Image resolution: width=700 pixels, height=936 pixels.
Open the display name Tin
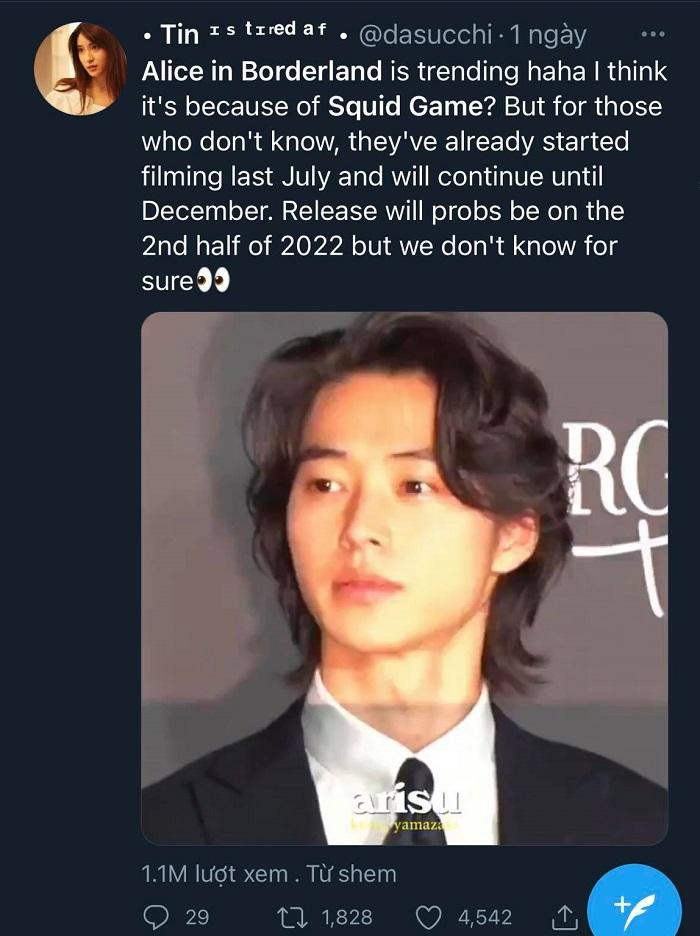coord(180,35)
